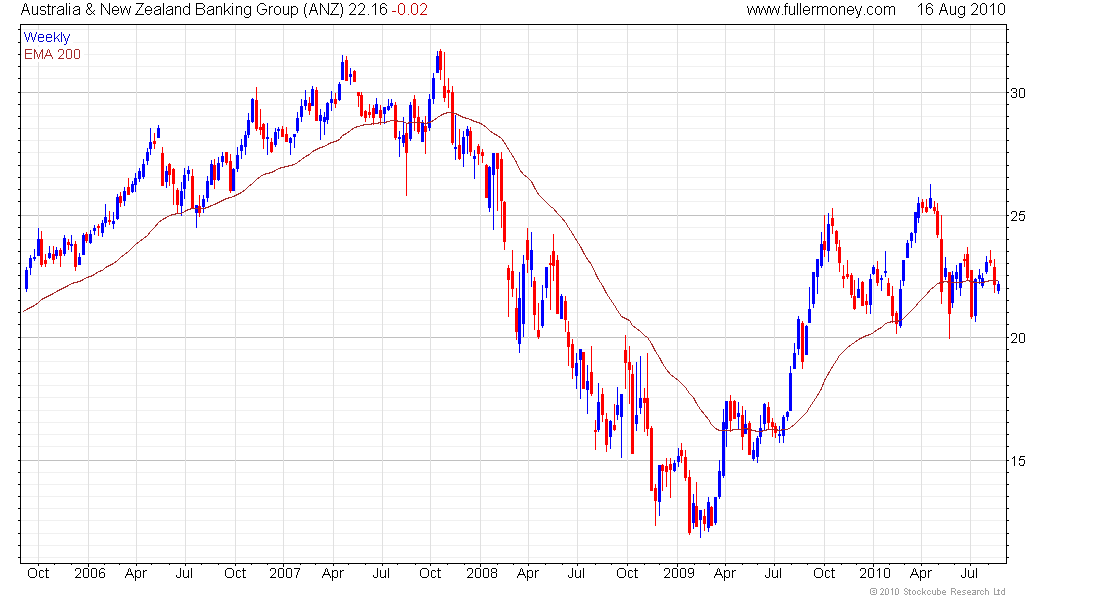Click the 'Oct' label just before 2008
1100x600 pixels.
point(430,573)
